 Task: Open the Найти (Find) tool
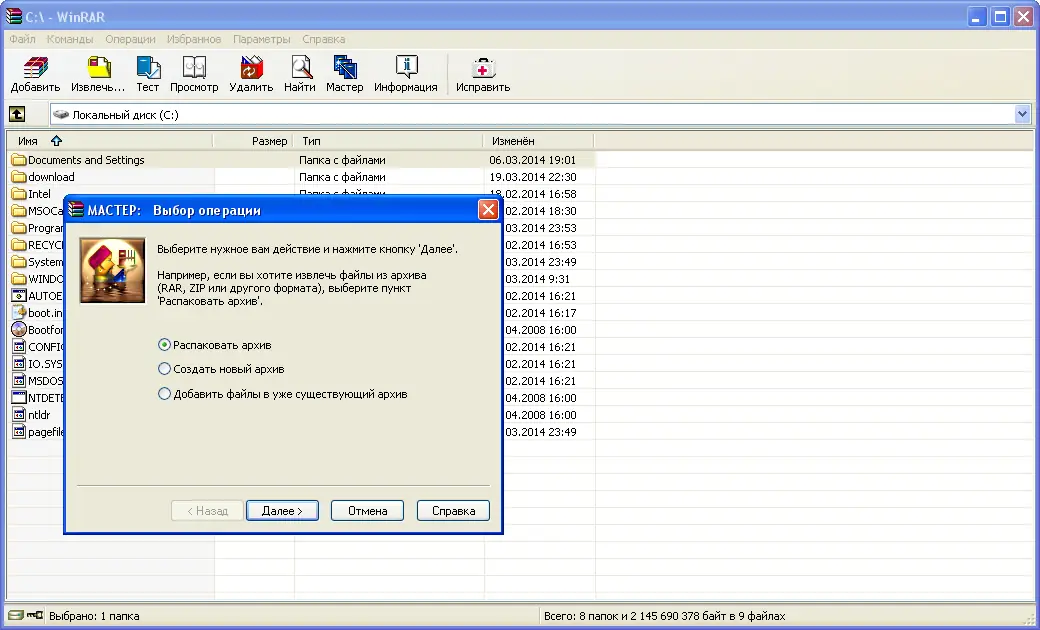click(300, 68)
